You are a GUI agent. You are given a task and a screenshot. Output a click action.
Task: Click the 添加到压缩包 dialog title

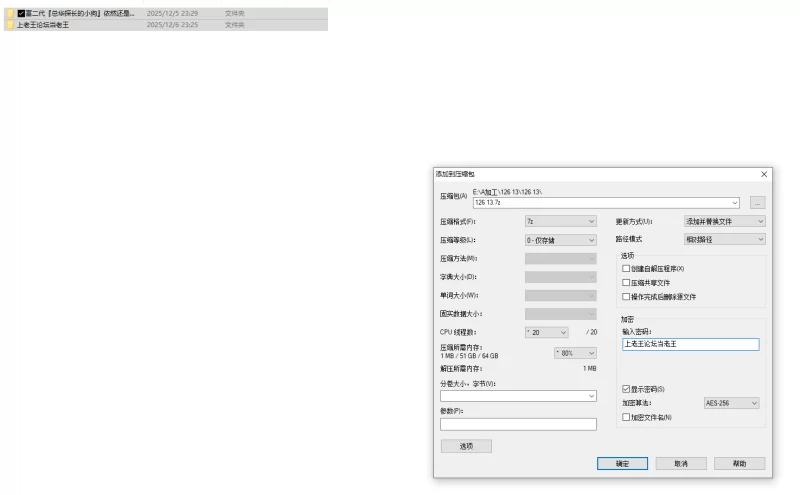tap(455, 174)
